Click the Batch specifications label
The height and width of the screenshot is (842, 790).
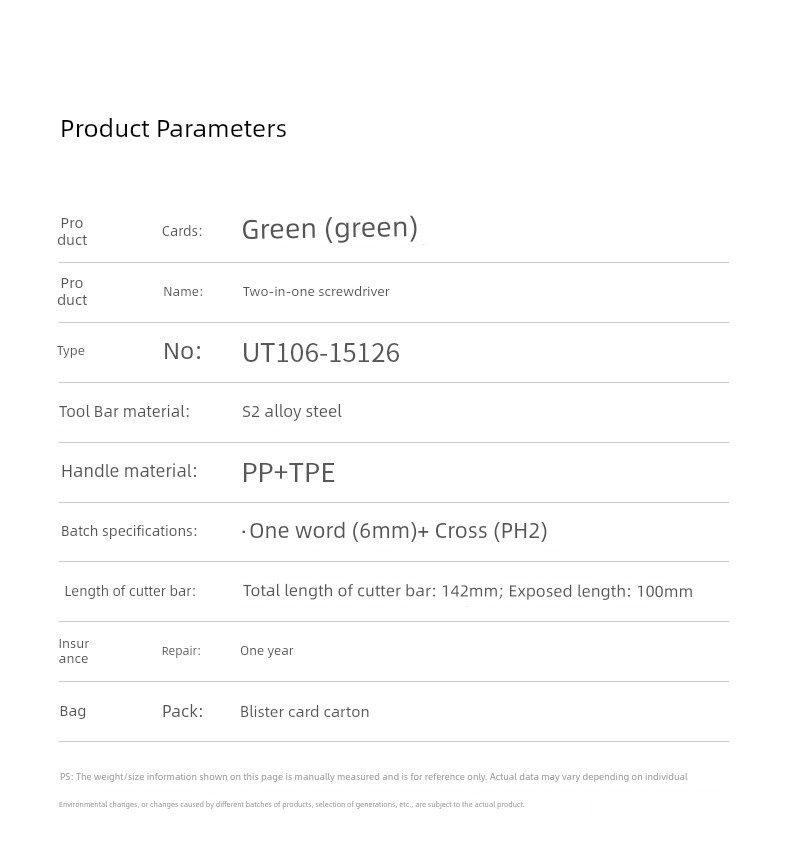point(129,531)
